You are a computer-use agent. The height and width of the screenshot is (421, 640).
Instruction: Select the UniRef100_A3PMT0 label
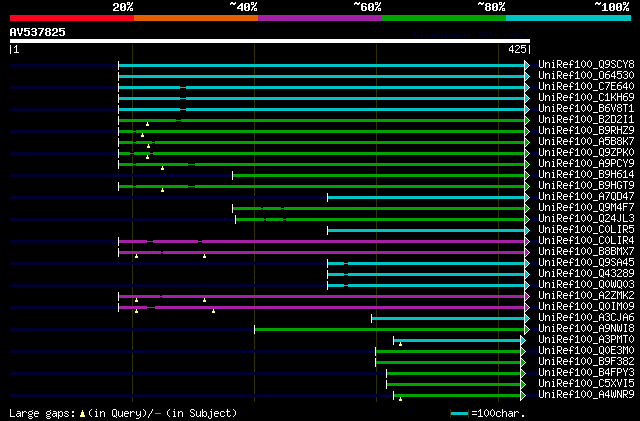click(x=586, y=340)
